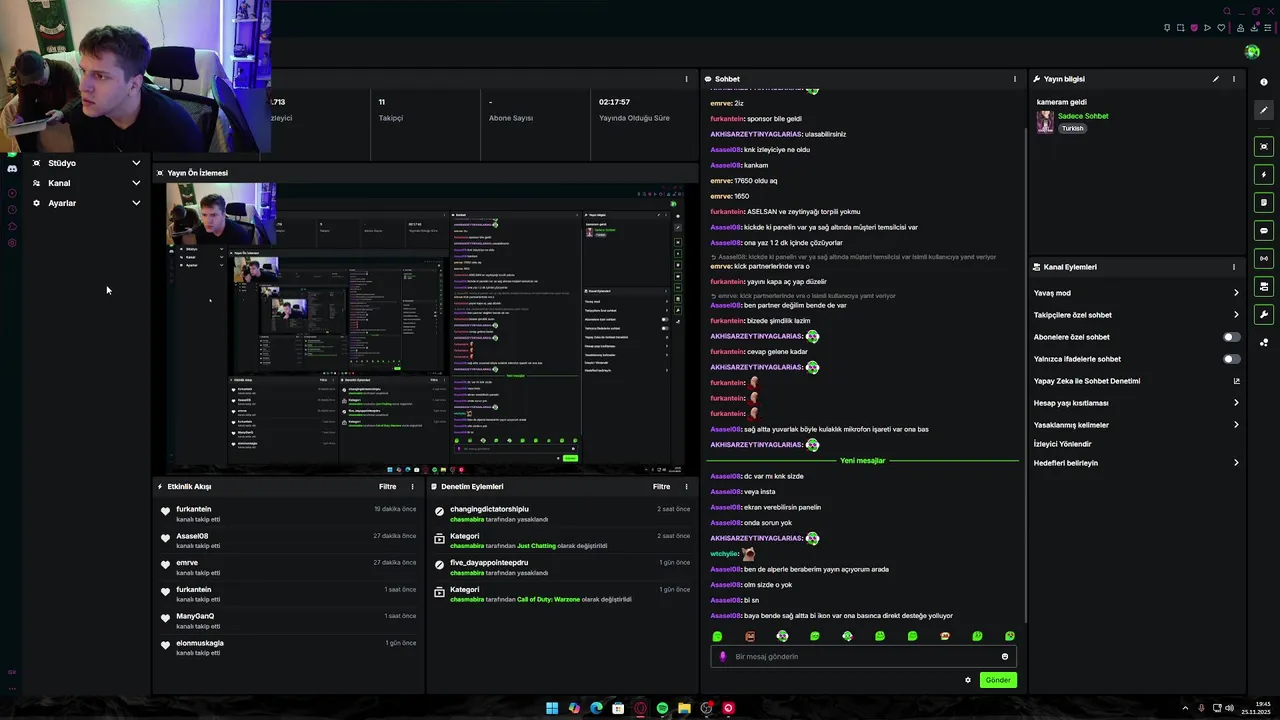Toggle stream preview widget icon in right rail
Image resolution: width=1280 pixels, height=720 pixels.
[x=1264, y=147]
